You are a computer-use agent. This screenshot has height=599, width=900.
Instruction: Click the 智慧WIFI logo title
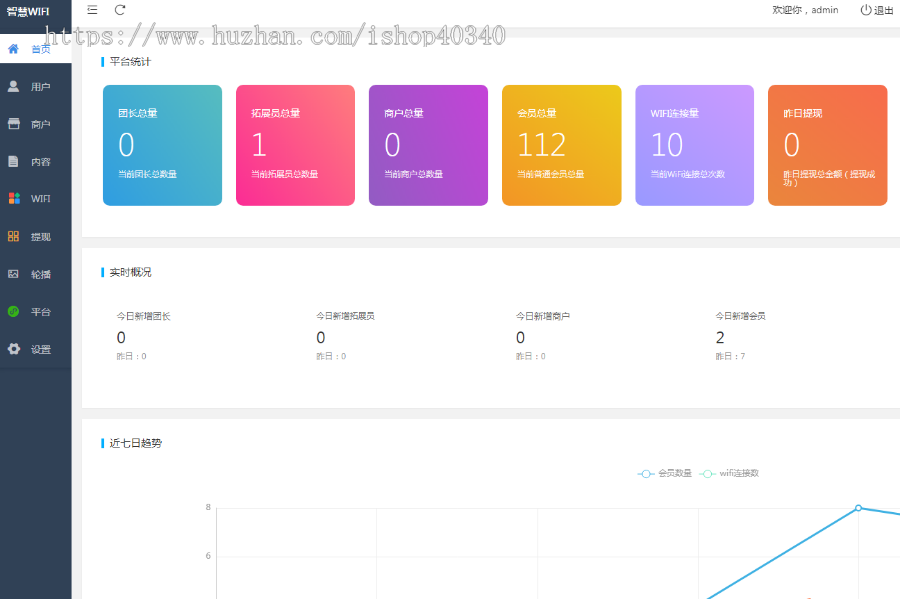28,11
